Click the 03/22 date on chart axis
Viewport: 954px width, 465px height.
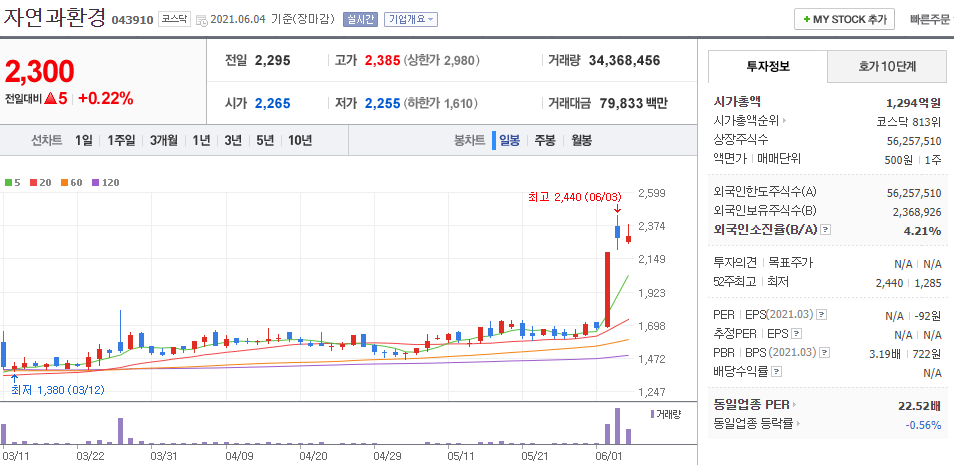89,455
